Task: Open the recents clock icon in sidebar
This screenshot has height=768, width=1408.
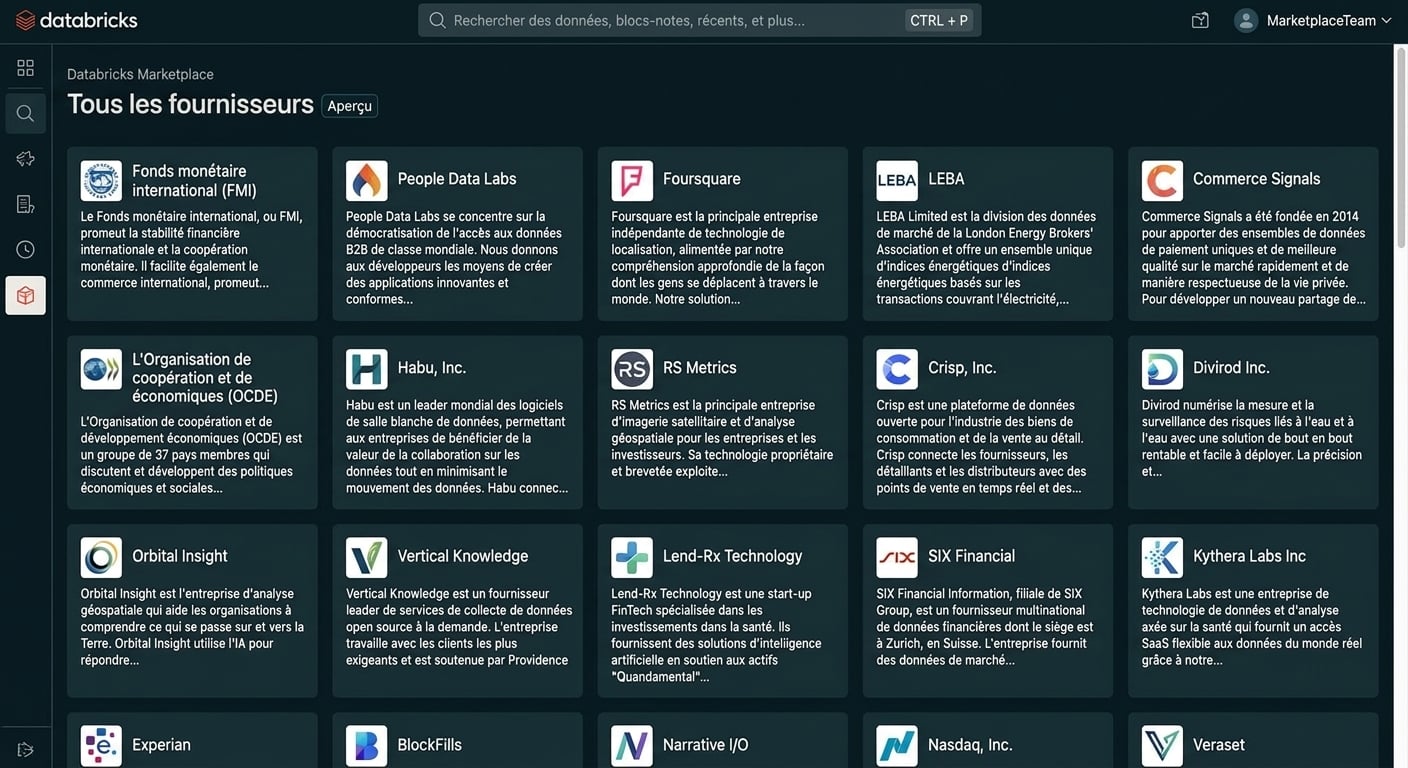Action: [25, 249]
